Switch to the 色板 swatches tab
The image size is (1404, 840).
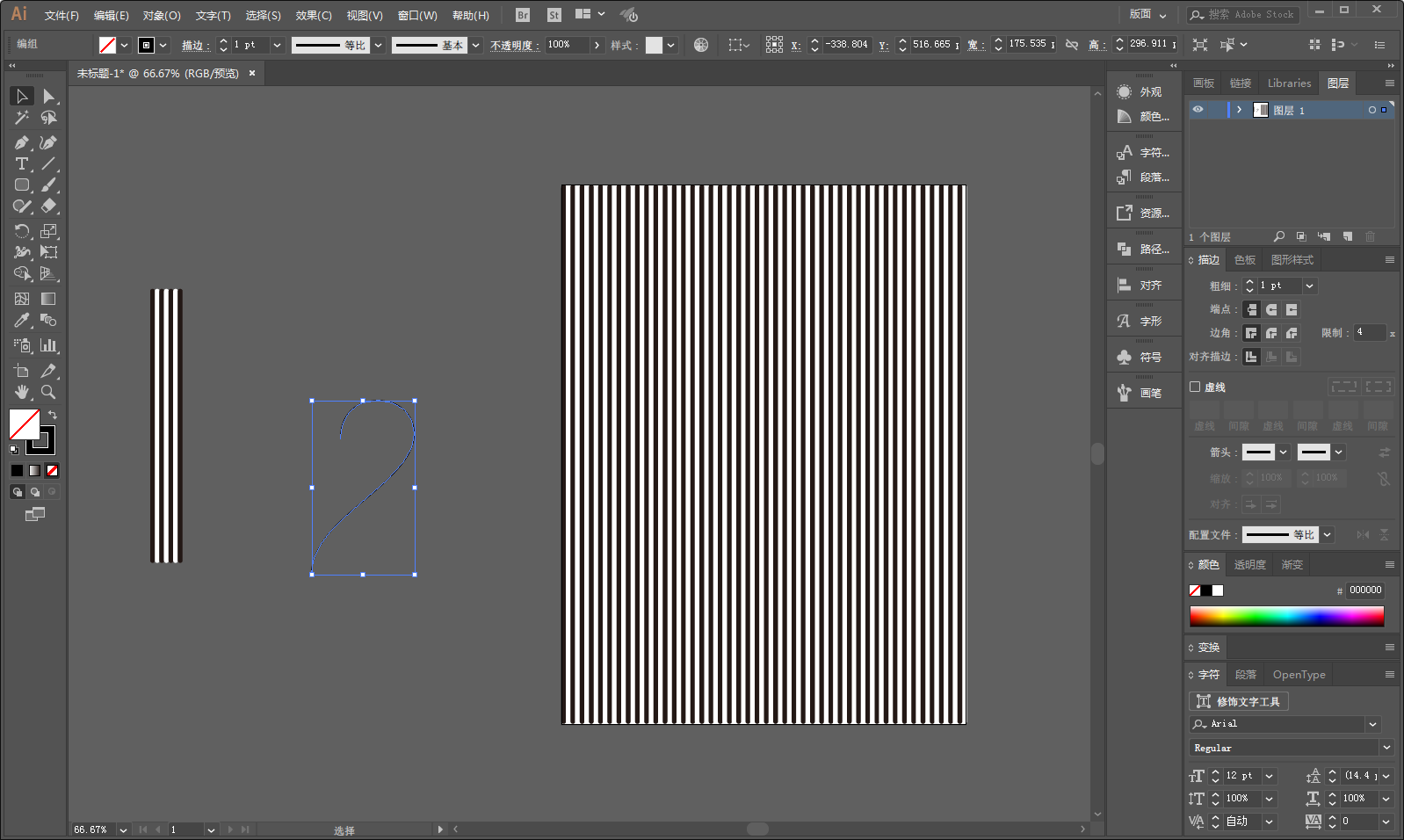coord(1245,260)
